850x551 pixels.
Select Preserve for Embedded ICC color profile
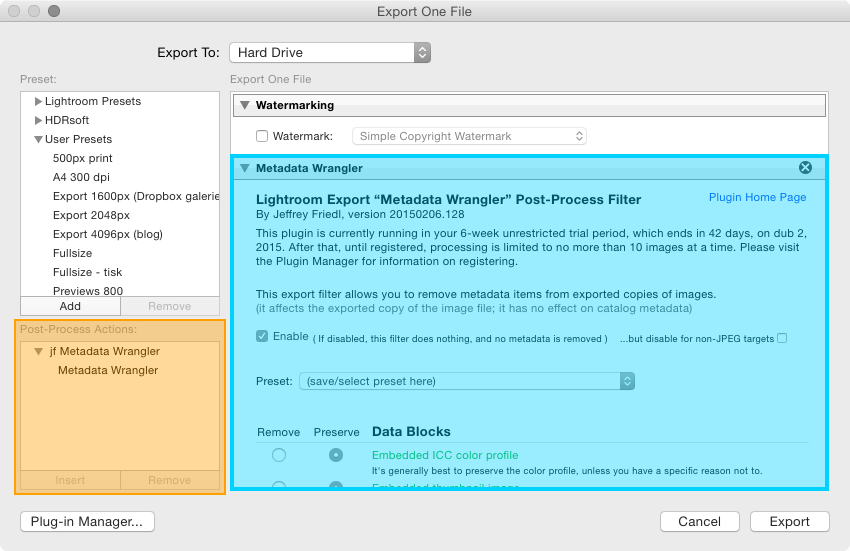336,455
